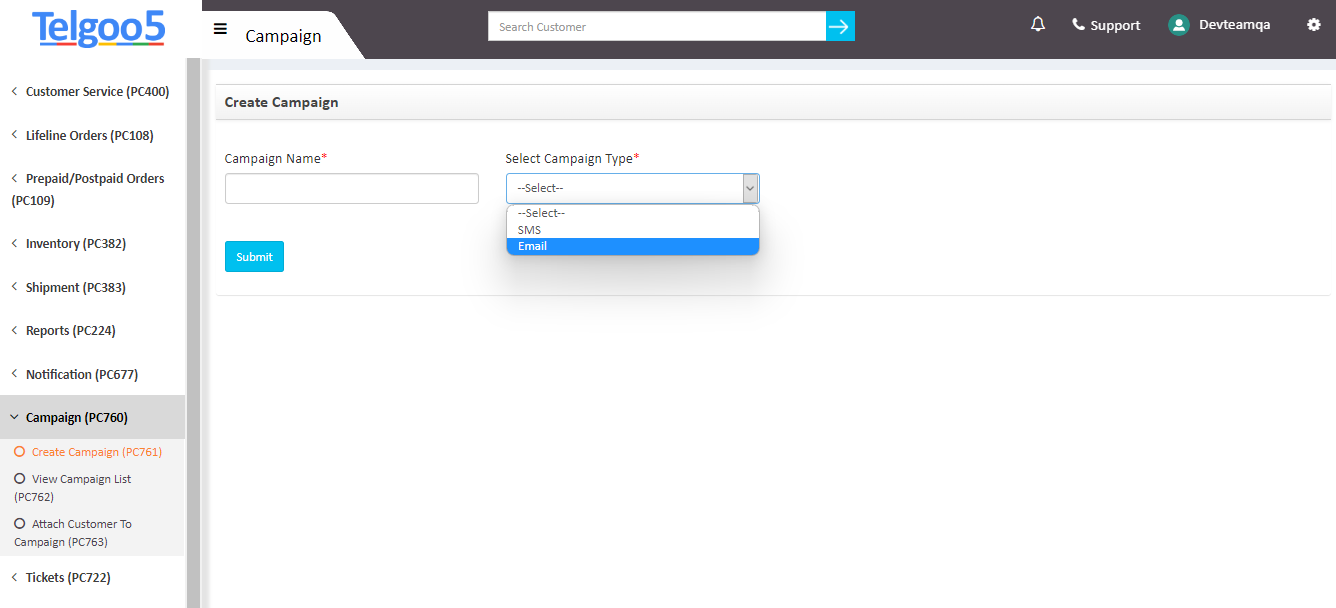Select the View Campaign List (PC762) radio circle
The image size is (1336, 608).
click(x=18, y=478)
